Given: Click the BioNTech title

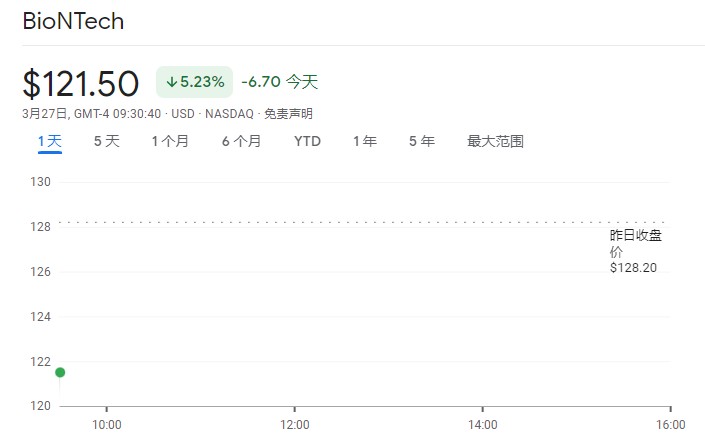Looking at the screenshot, I should pyautogui.click(x=73, y=21).
